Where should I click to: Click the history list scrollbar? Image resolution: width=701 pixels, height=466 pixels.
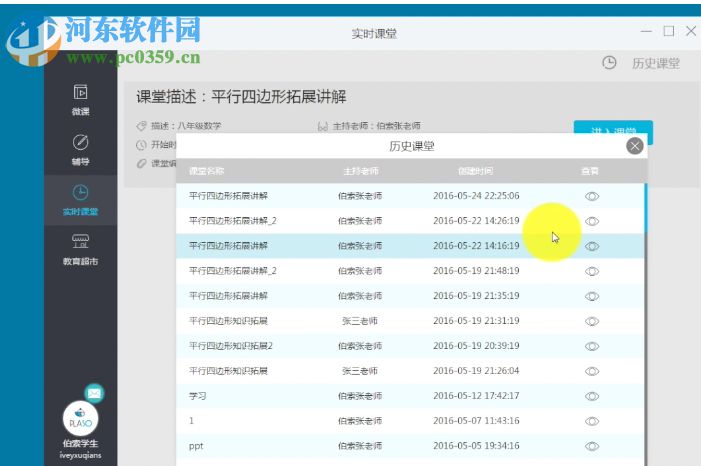pyautogui.click(x=646, y=208)
